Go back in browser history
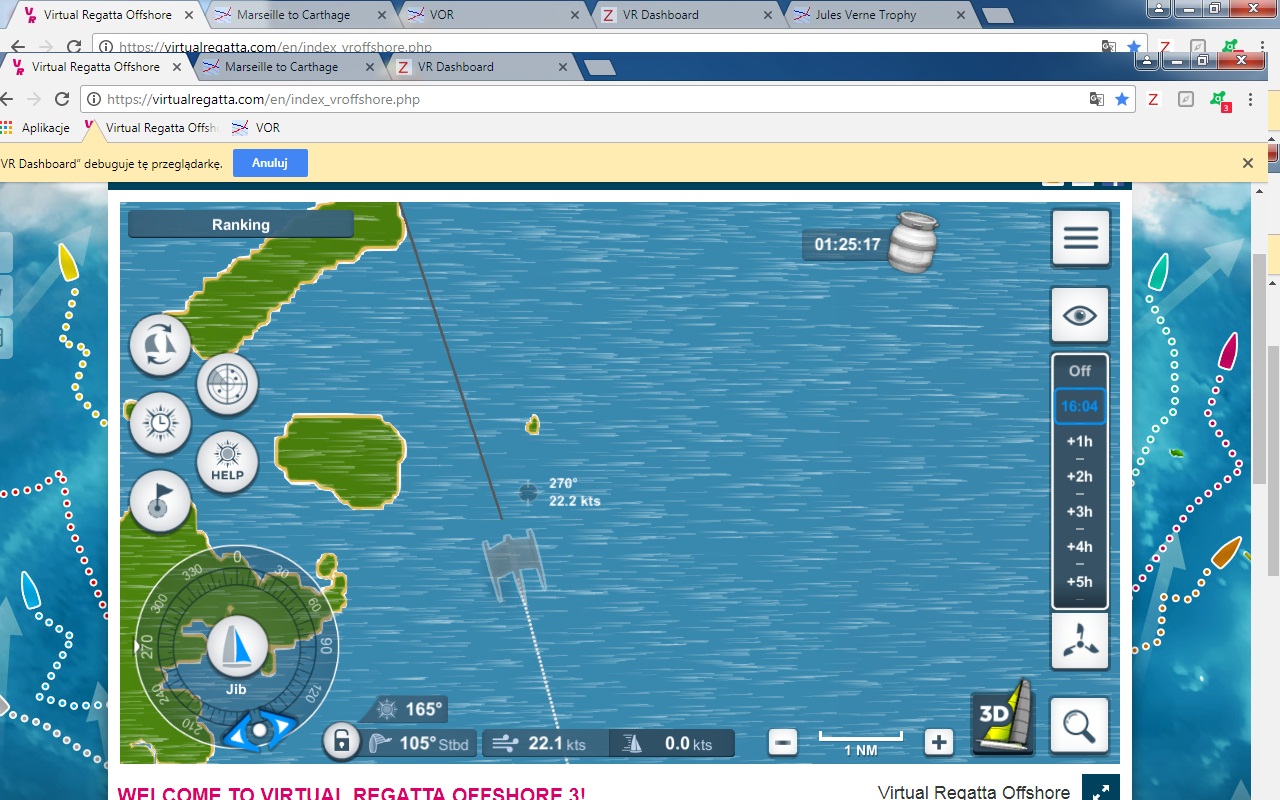Screen dimensions: 1280x800 coord(8,99)
